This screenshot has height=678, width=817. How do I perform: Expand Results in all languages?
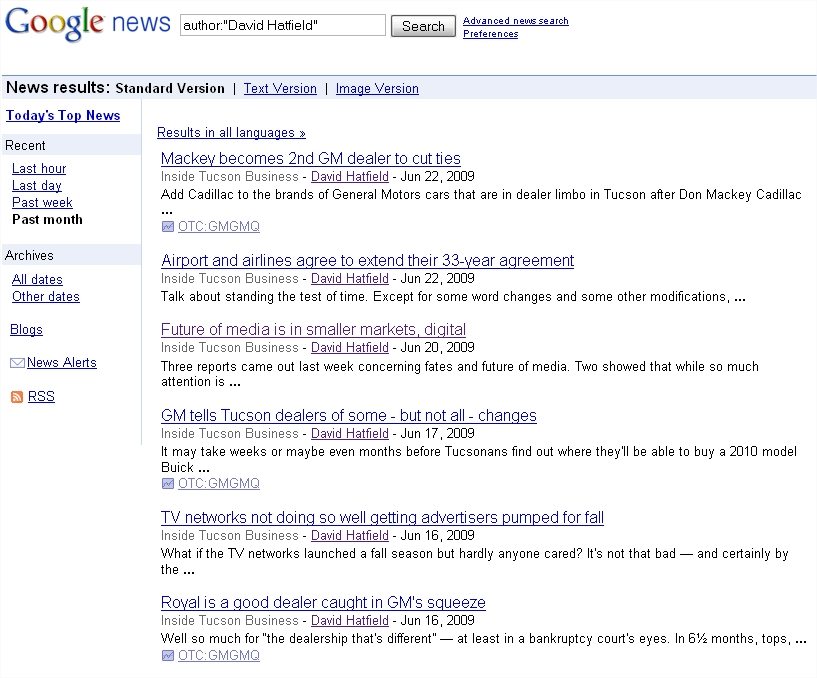pyautogui.click(x=231, y=132)
